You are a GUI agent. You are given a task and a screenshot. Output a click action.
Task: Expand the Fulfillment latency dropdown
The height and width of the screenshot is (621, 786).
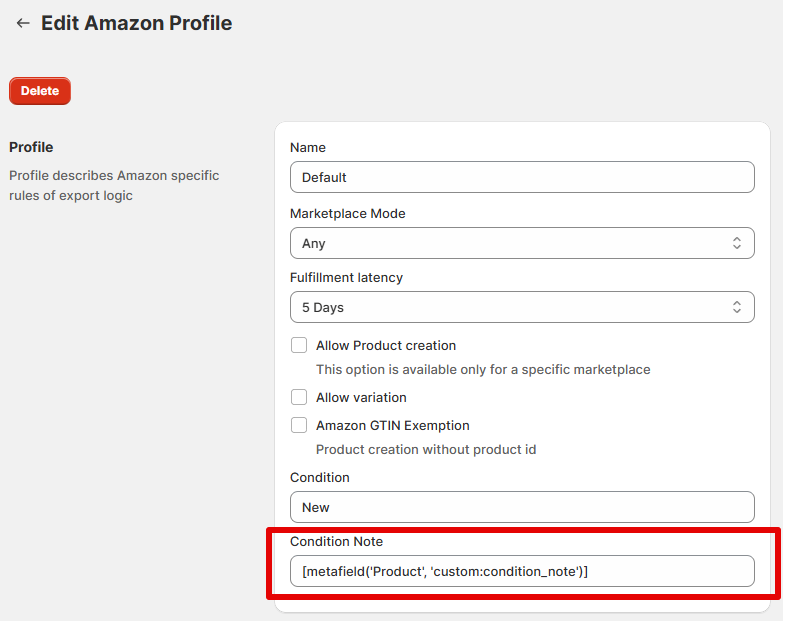[x=510, y=307]
